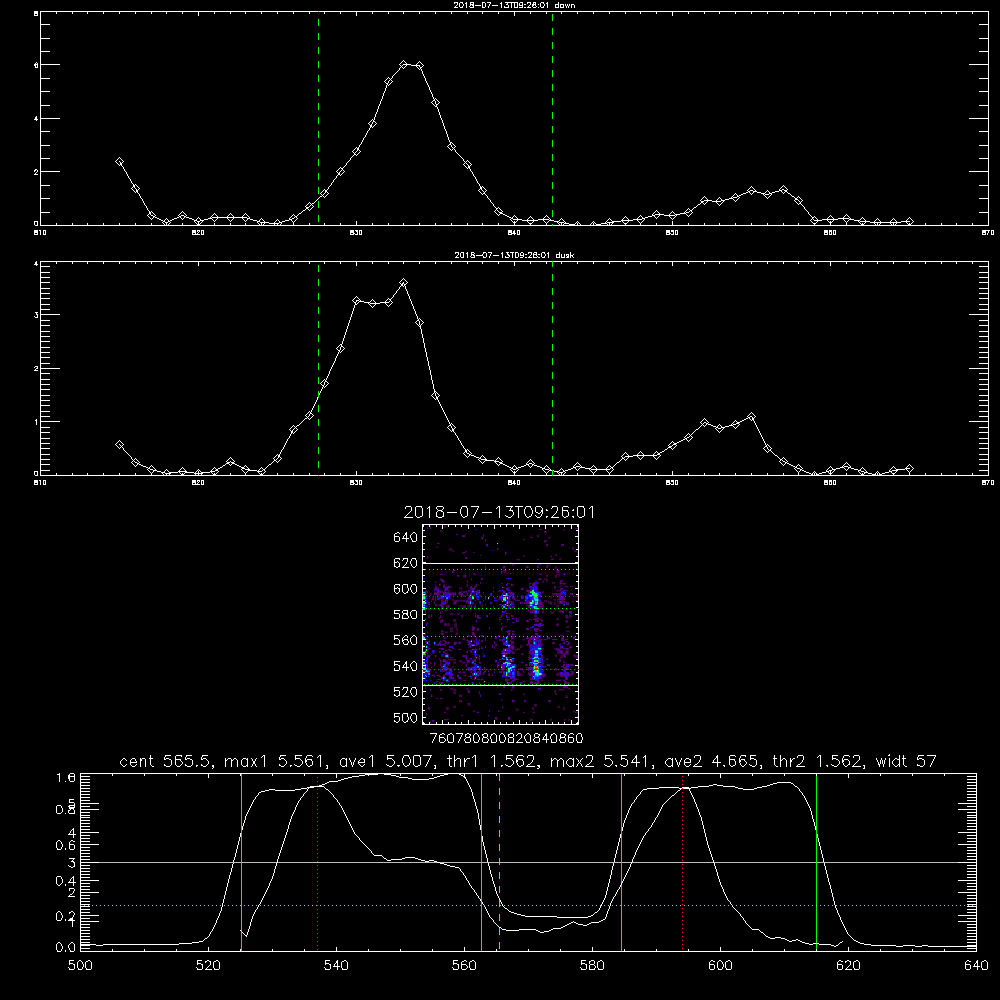Click the highest peak data point in the dawn plot

point(404,64)
